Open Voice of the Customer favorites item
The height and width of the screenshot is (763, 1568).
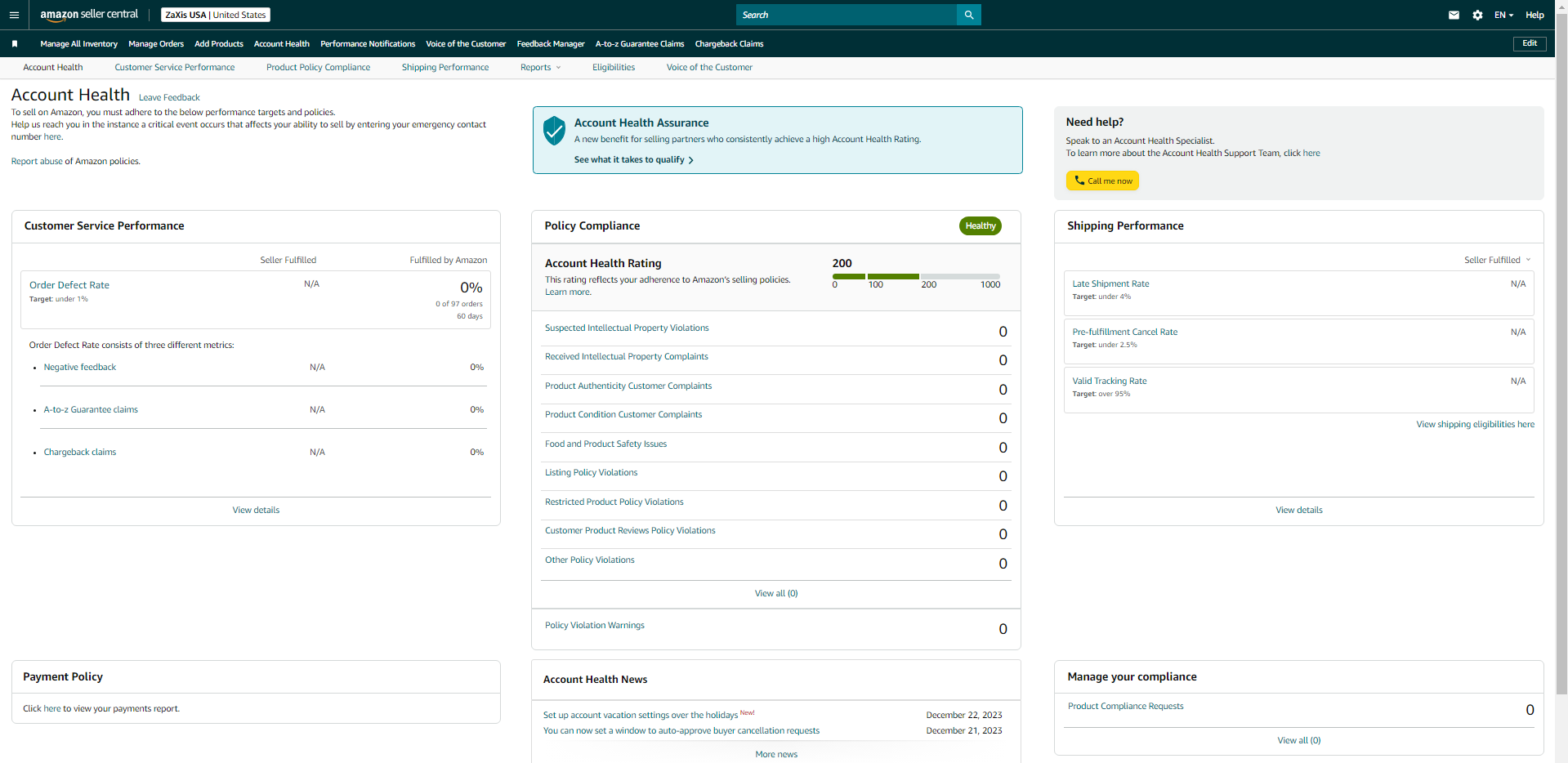(x=466, y=44)
